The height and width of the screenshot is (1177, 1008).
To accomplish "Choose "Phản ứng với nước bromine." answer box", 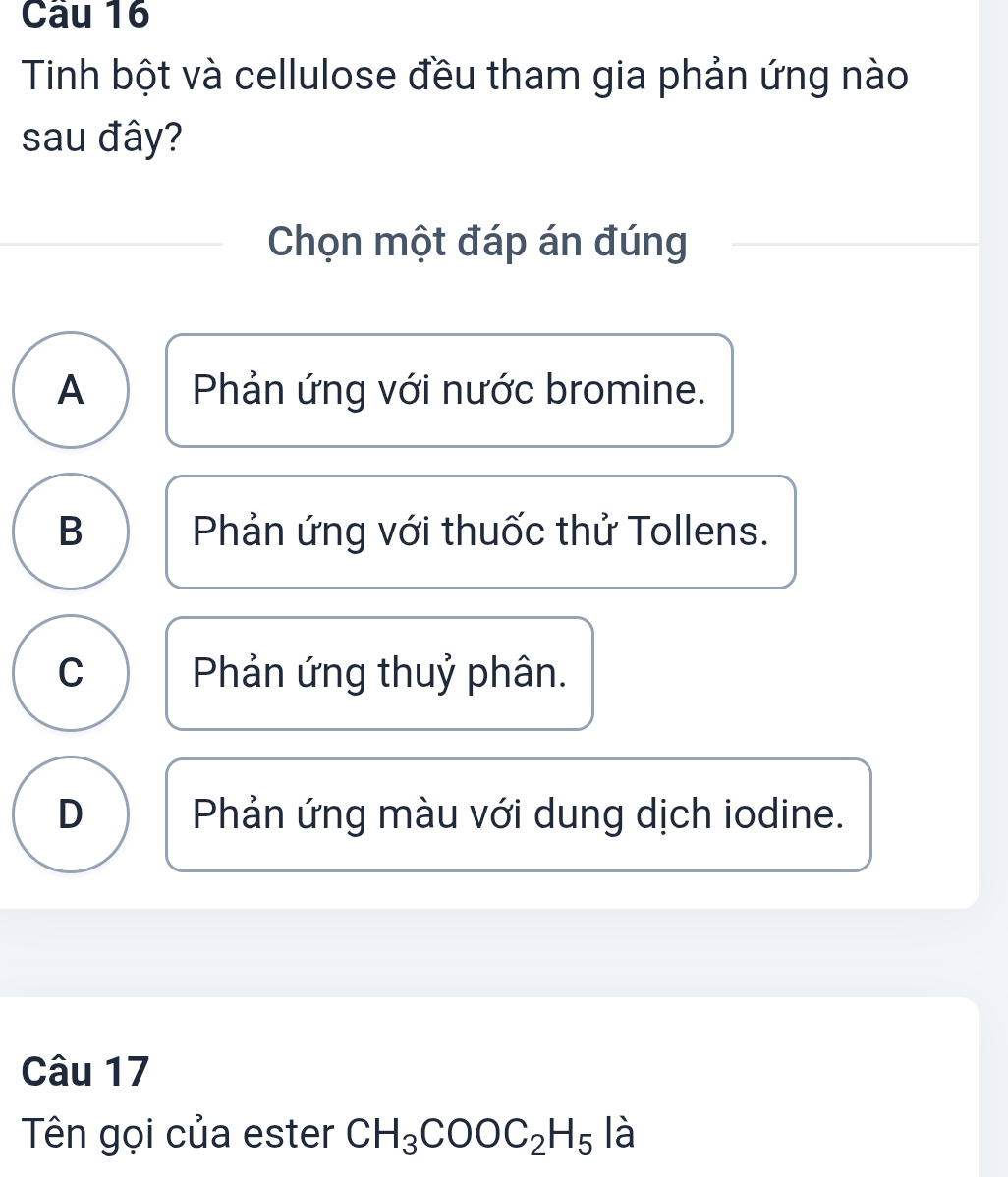I will pos(449,390).
